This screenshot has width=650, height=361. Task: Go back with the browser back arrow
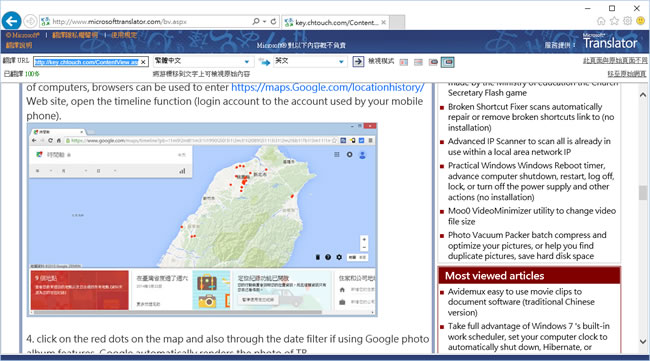pyautogui.click(x=12, y=21)
